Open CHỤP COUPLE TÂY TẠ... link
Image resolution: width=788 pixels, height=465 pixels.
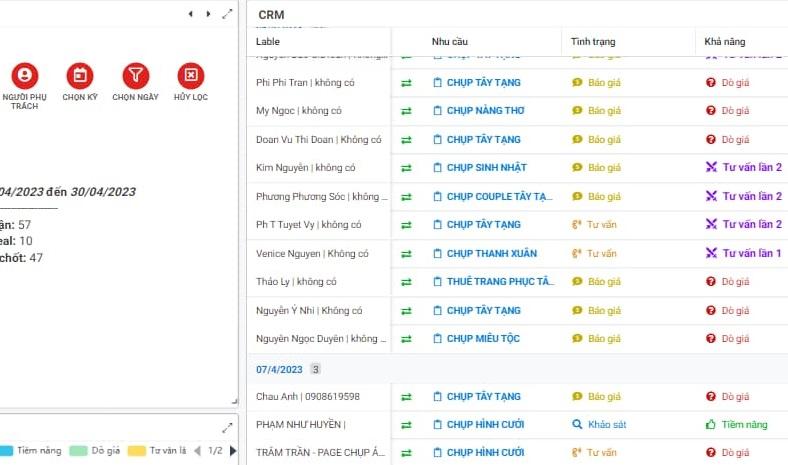click(x=500, y=197)
